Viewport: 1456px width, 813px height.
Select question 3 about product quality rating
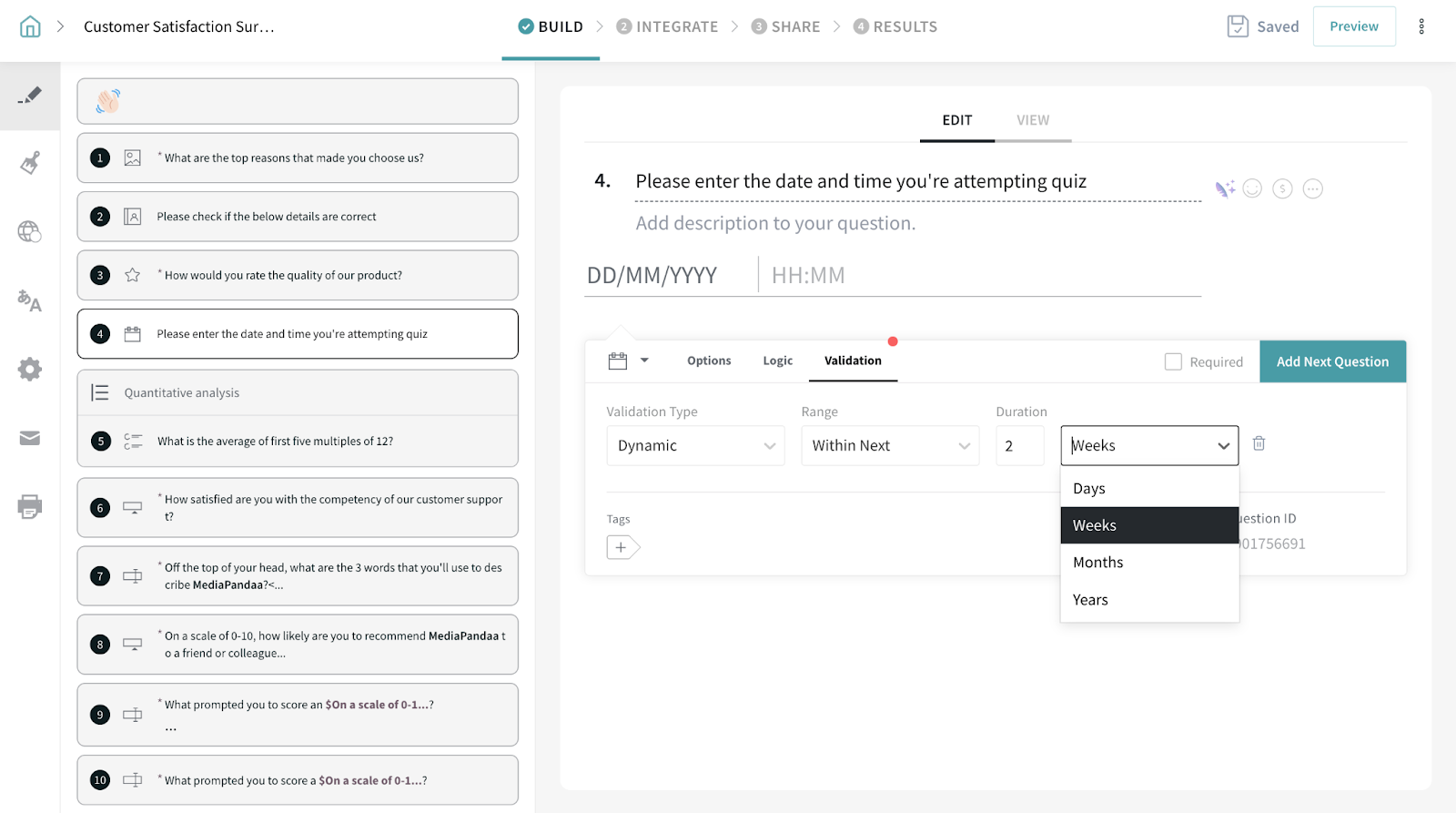point(298,275)
